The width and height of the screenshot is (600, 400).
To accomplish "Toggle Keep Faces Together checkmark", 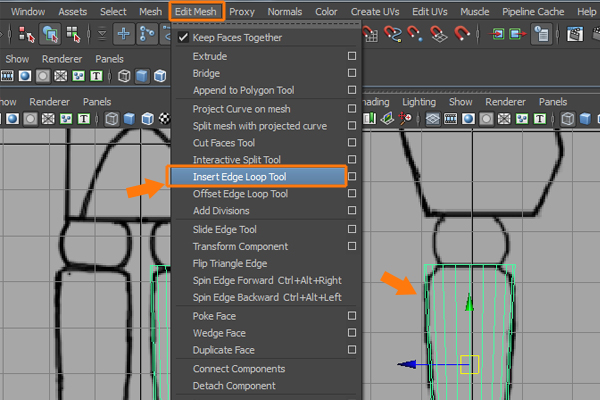I will pyautogui.click(x=182, y=38).
